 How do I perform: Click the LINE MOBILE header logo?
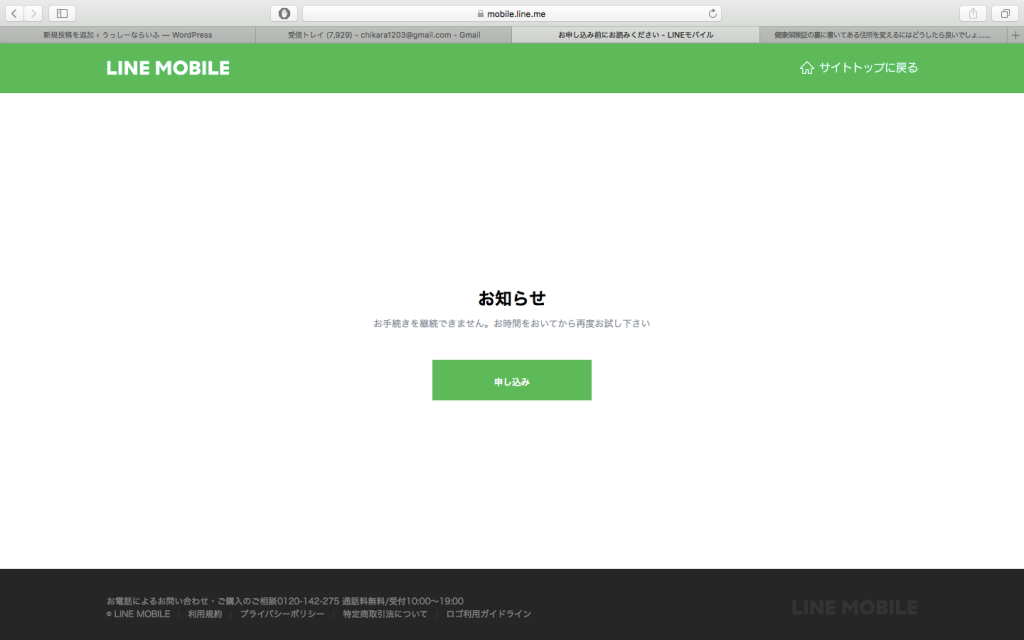(x=168, y=68)
